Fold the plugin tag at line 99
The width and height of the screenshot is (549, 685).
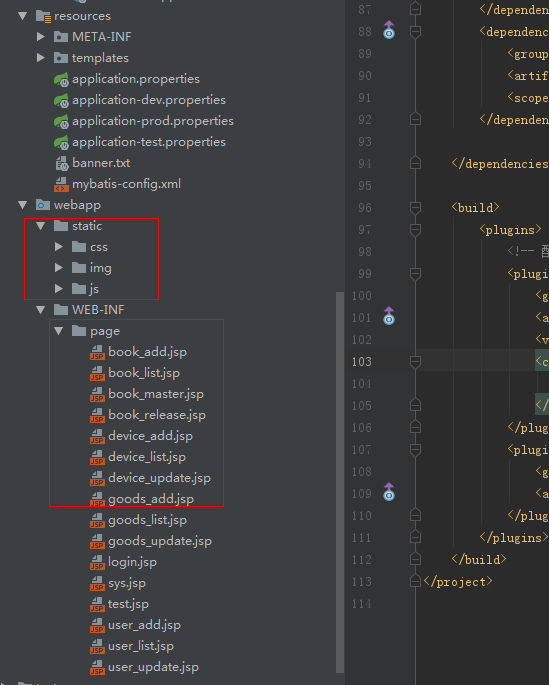pos(415,274)
